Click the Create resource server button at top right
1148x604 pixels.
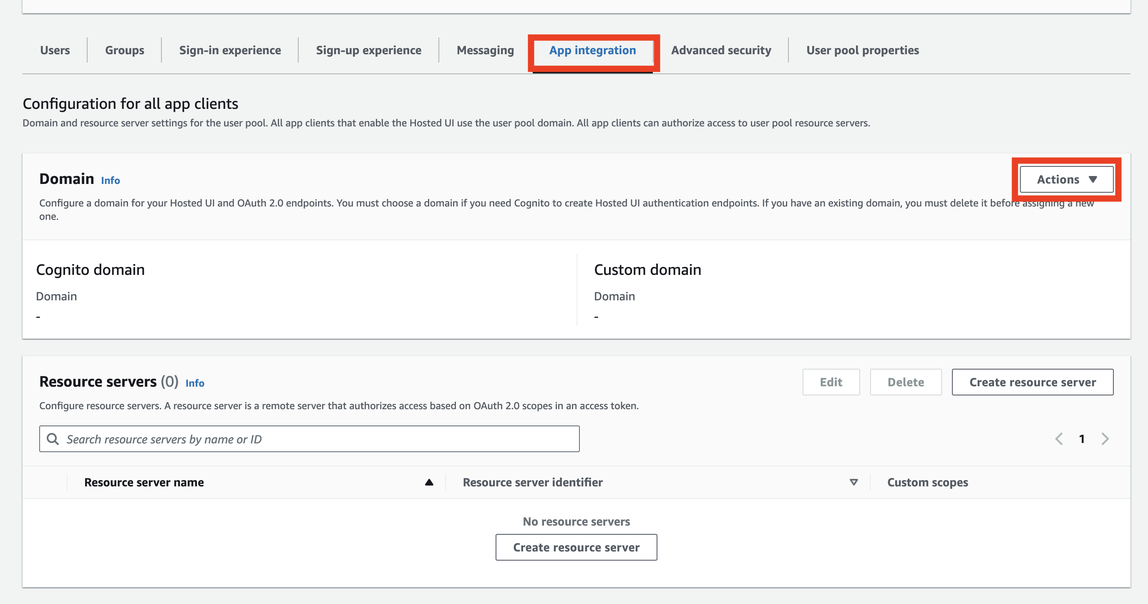[1032, 382]
